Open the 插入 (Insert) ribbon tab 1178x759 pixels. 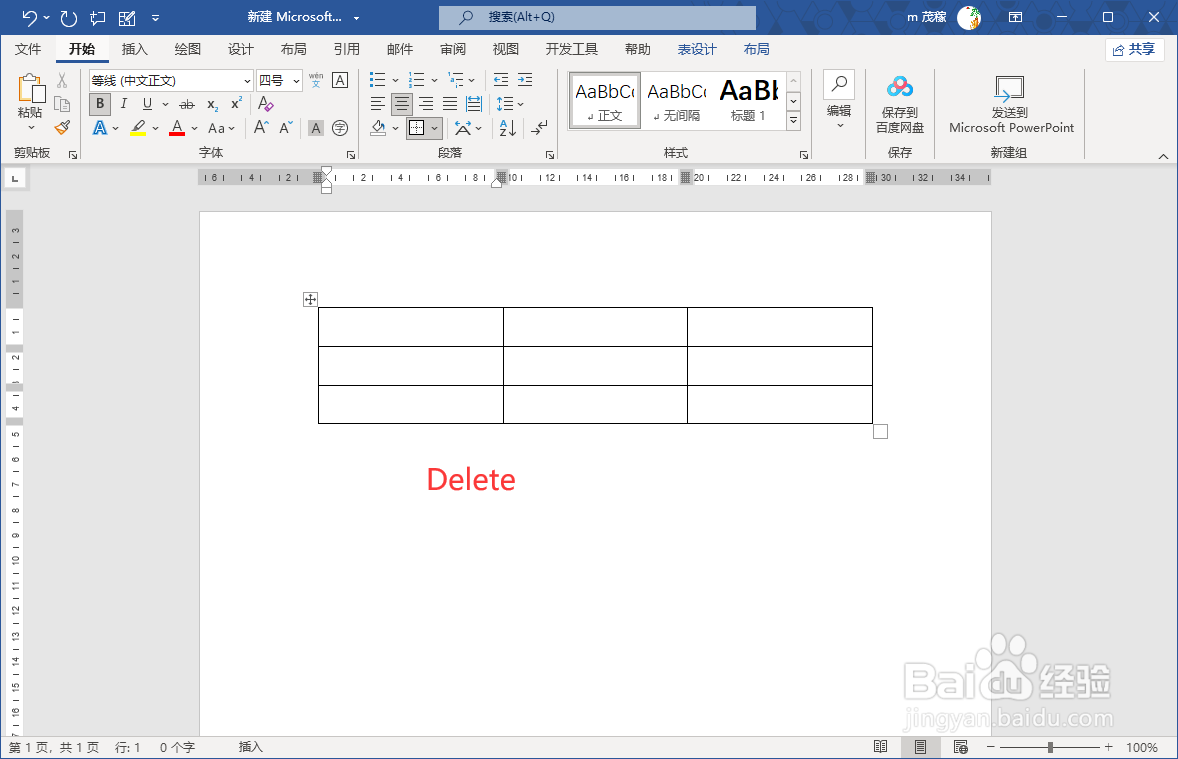[134, 49]
